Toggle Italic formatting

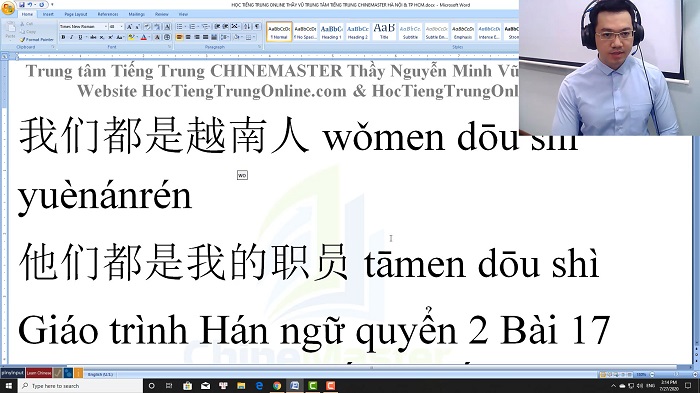pos(71,37)
